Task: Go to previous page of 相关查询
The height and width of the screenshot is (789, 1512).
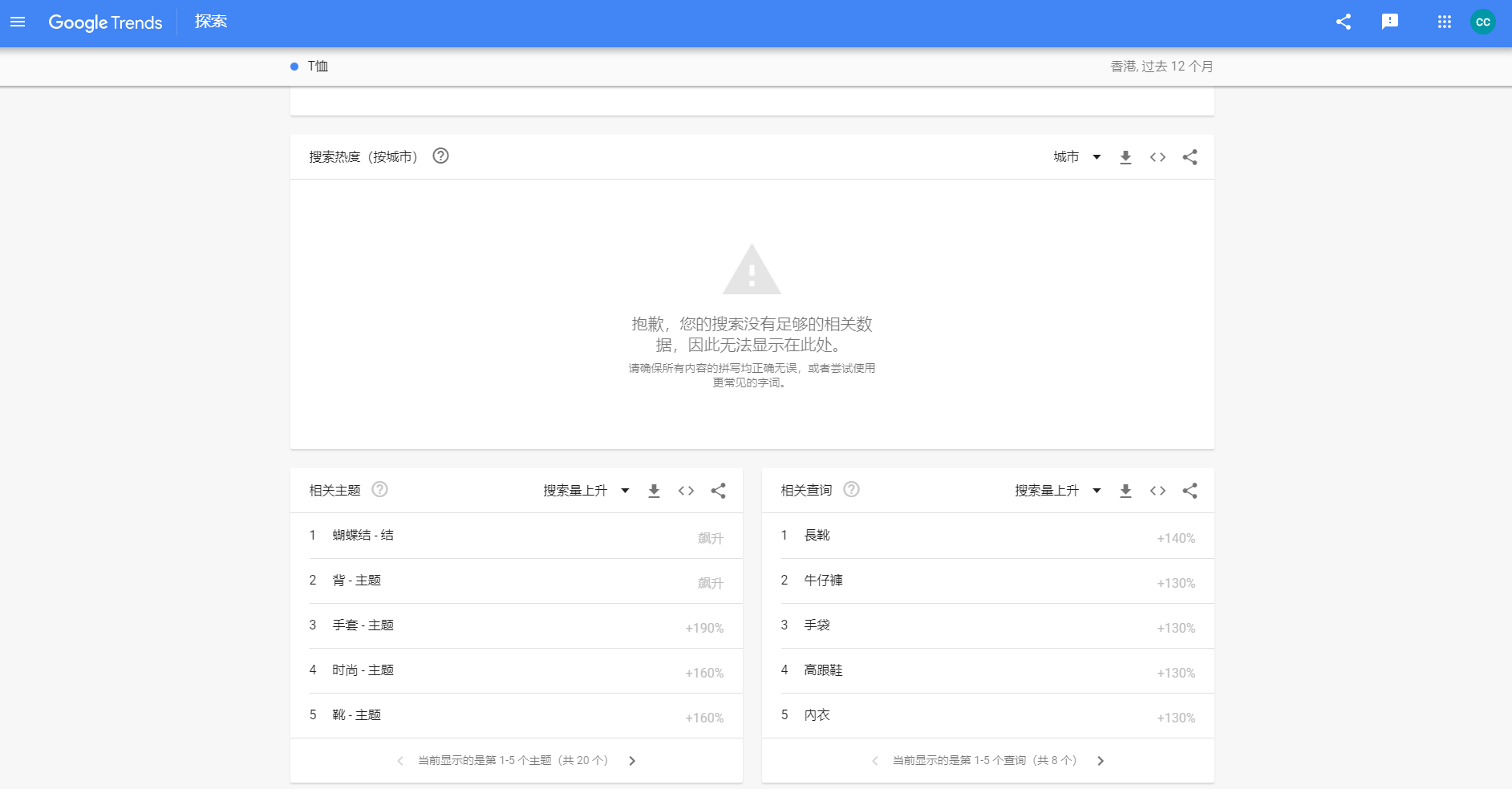Action: coord(874,761)
